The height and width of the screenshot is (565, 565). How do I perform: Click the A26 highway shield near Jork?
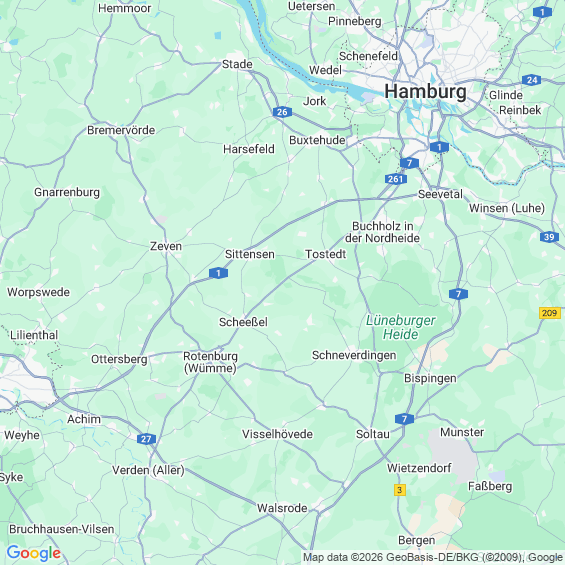[282, 112]
